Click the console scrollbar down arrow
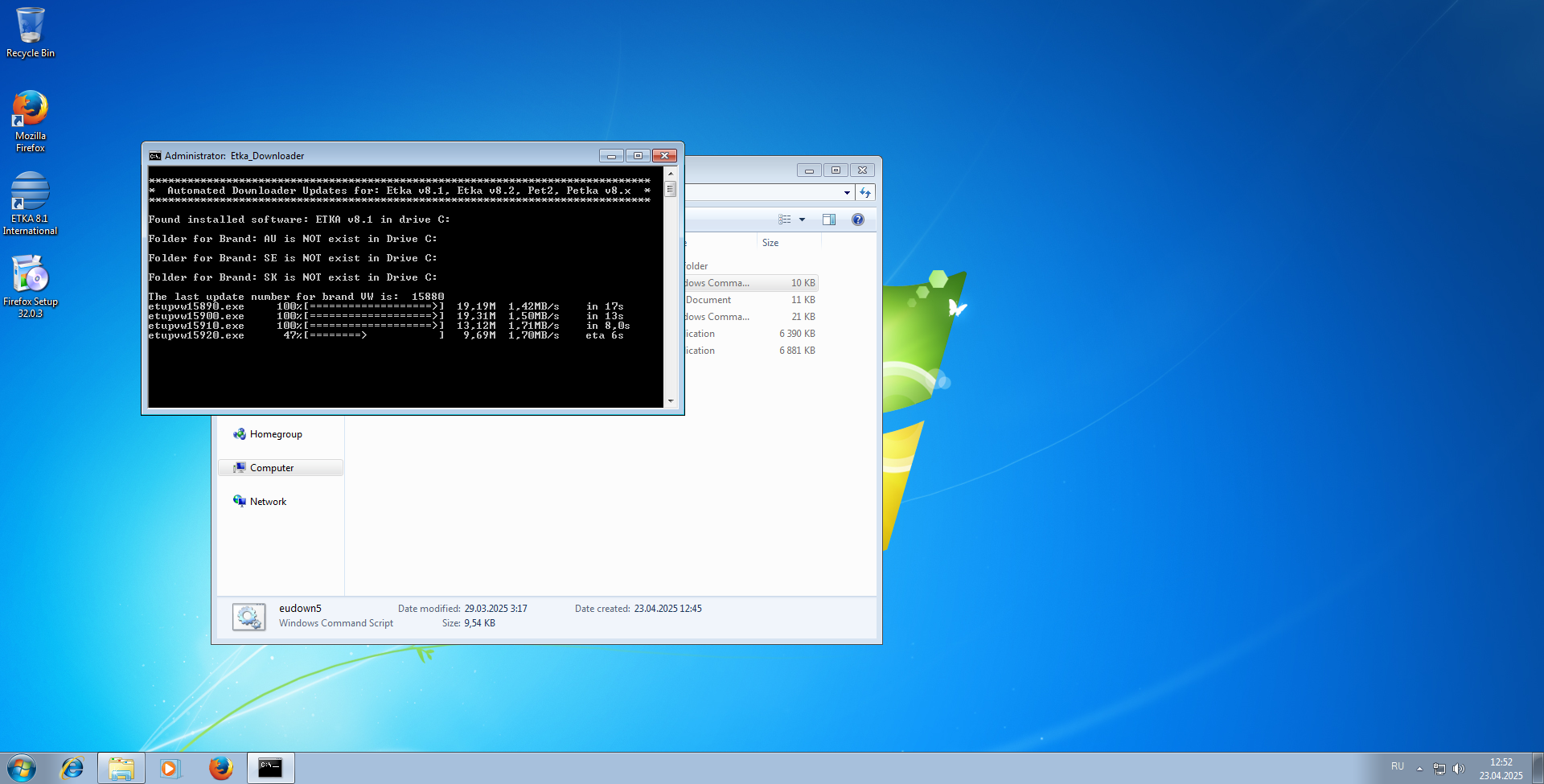The image size is (1544, 784). tap(671, 400)
